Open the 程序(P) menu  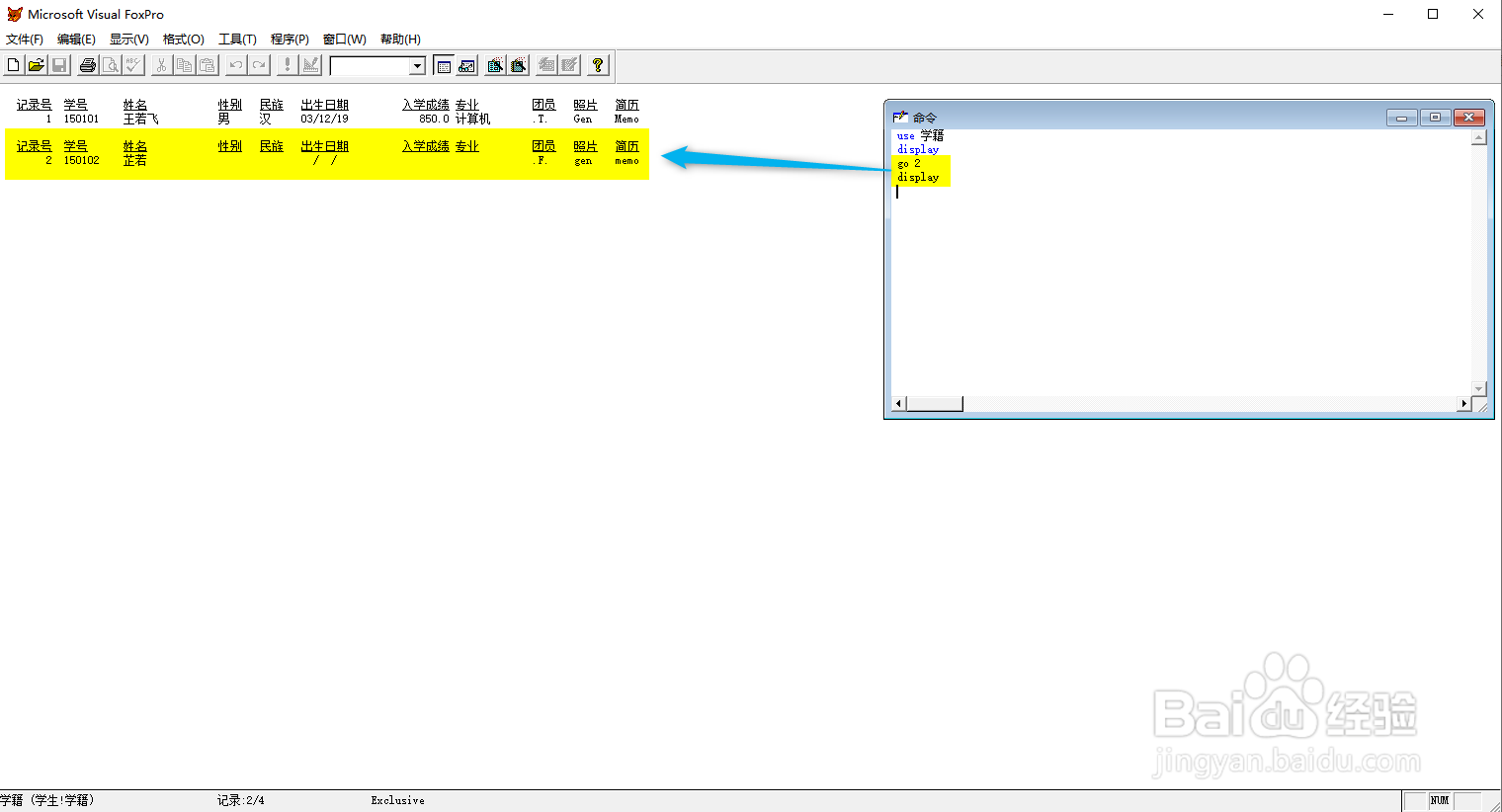click(x=290, y=40)
